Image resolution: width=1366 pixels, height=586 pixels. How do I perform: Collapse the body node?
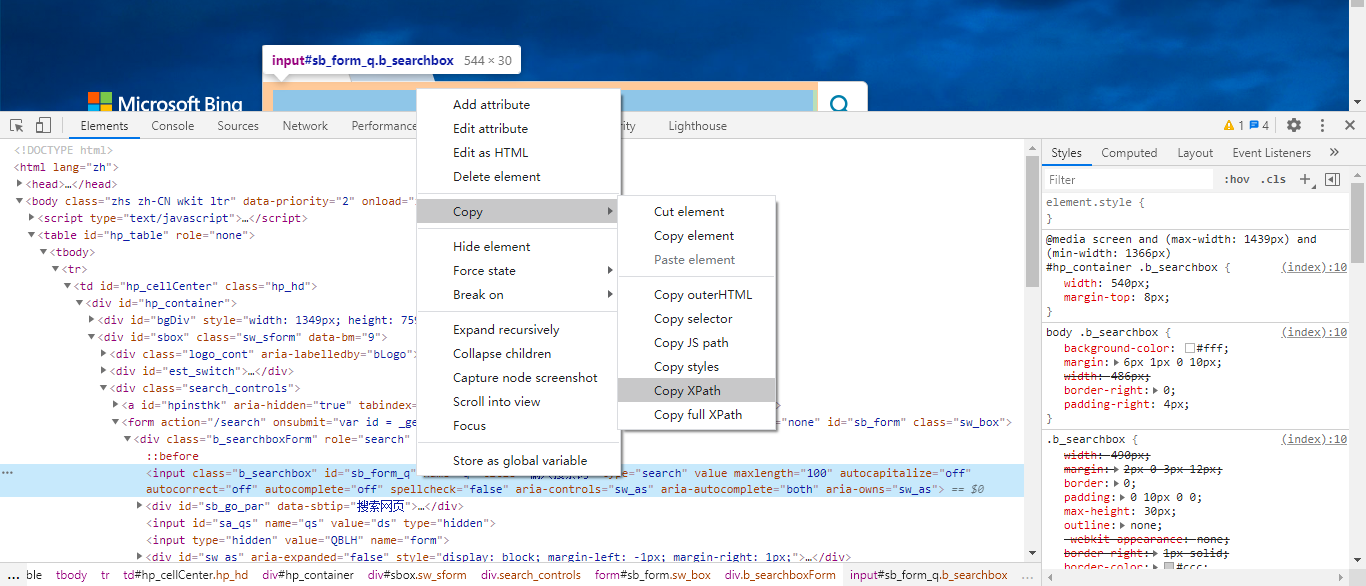20,201
